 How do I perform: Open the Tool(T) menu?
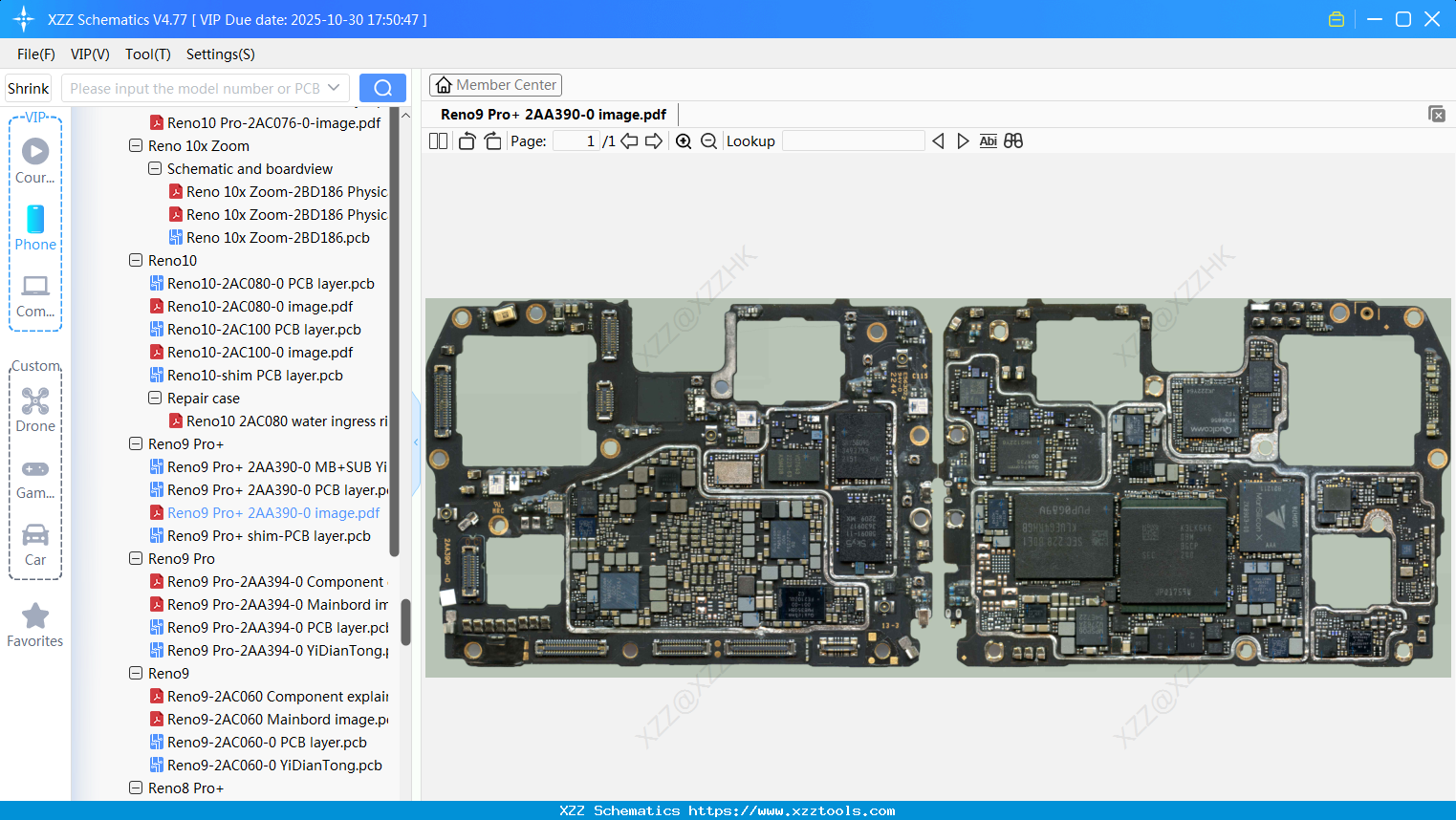point(147,54)
